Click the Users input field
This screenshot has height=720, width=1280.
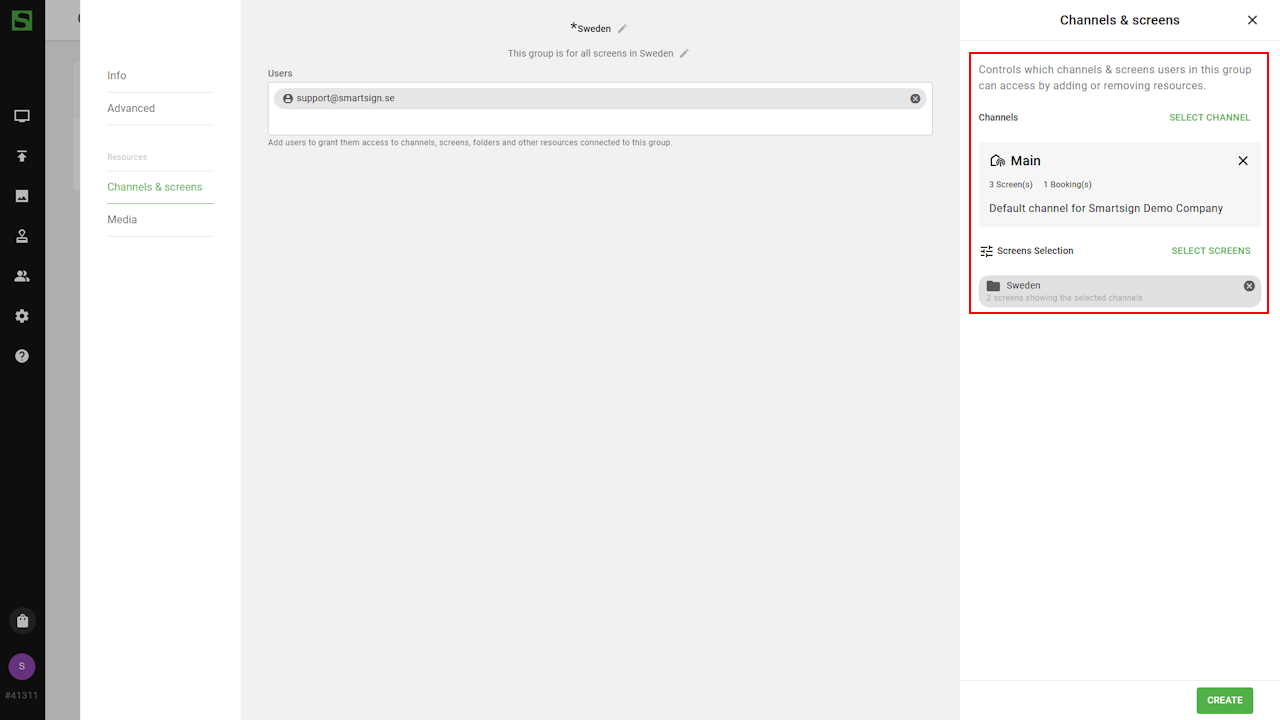[600, 121]
